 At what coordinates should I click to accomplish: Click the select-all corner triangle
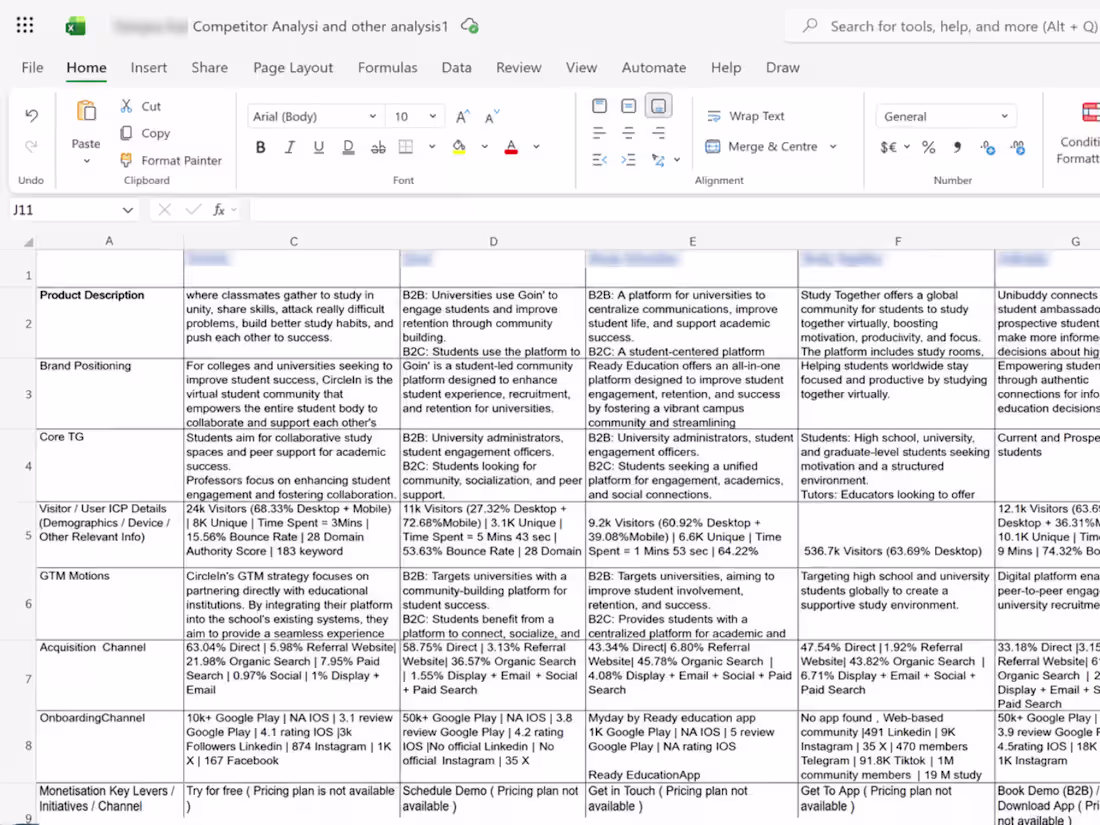point(28,241)
